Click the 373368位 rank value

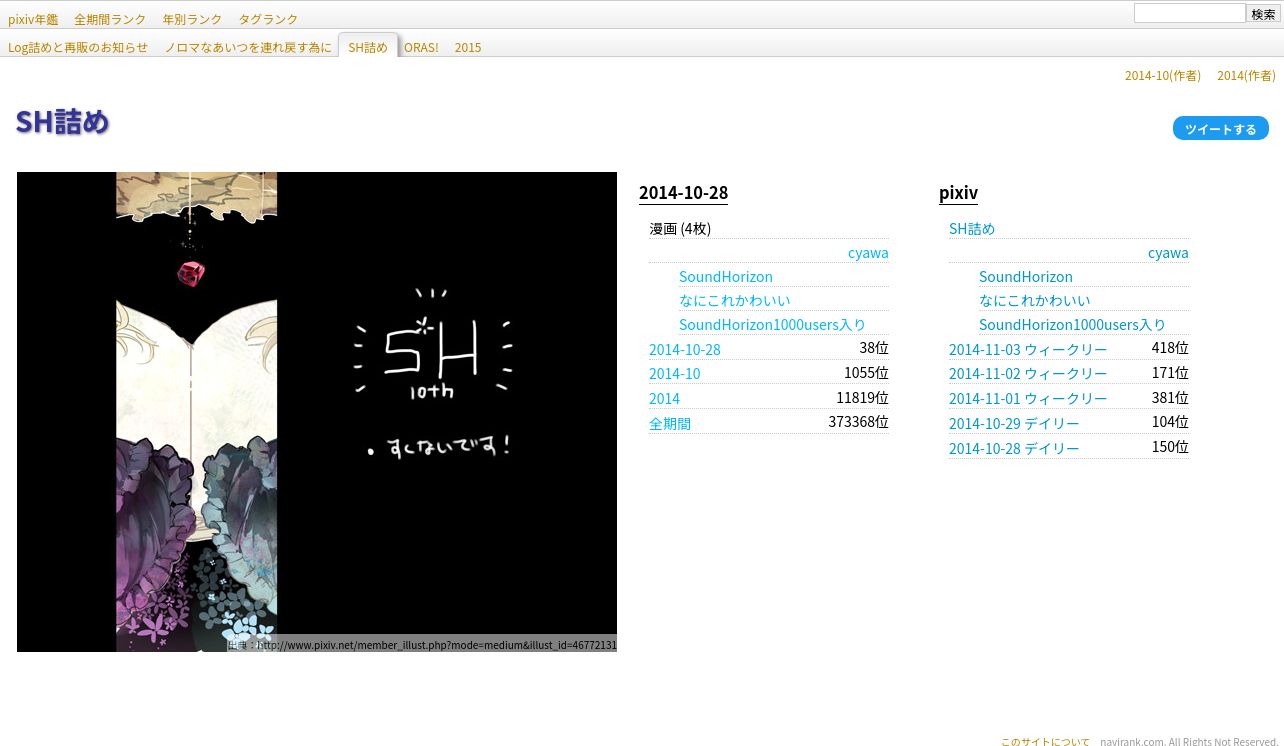tap(858, 422)
